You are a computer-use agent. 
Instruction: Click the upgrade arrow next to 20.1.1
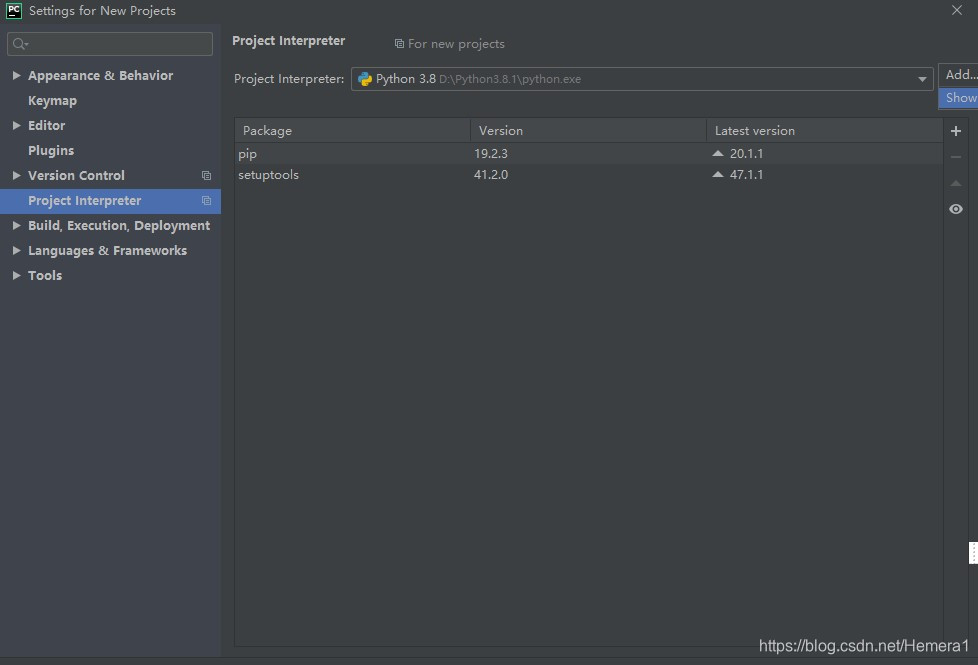[x=718, y=153]
